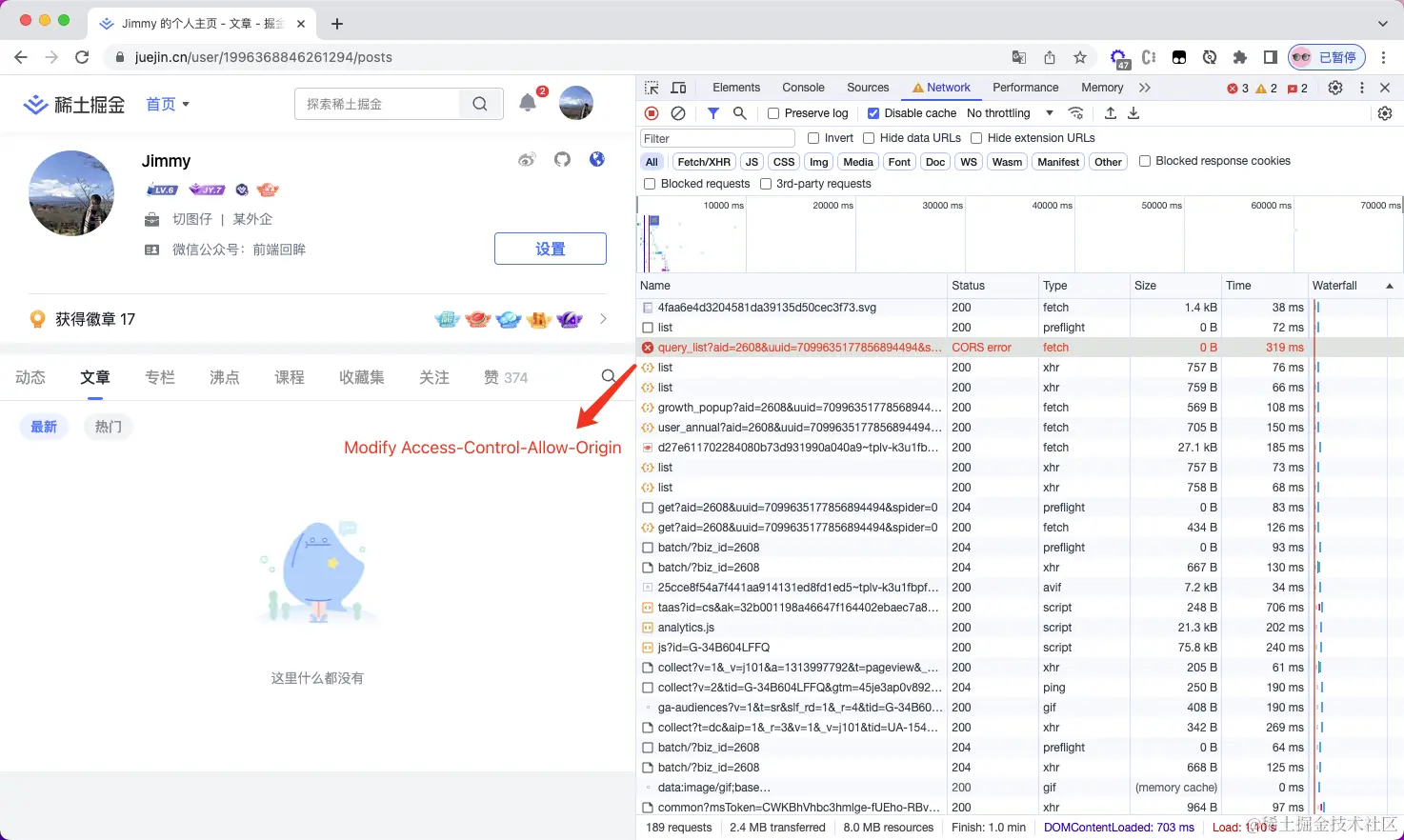Check Hide data URLs

(869, 138)
